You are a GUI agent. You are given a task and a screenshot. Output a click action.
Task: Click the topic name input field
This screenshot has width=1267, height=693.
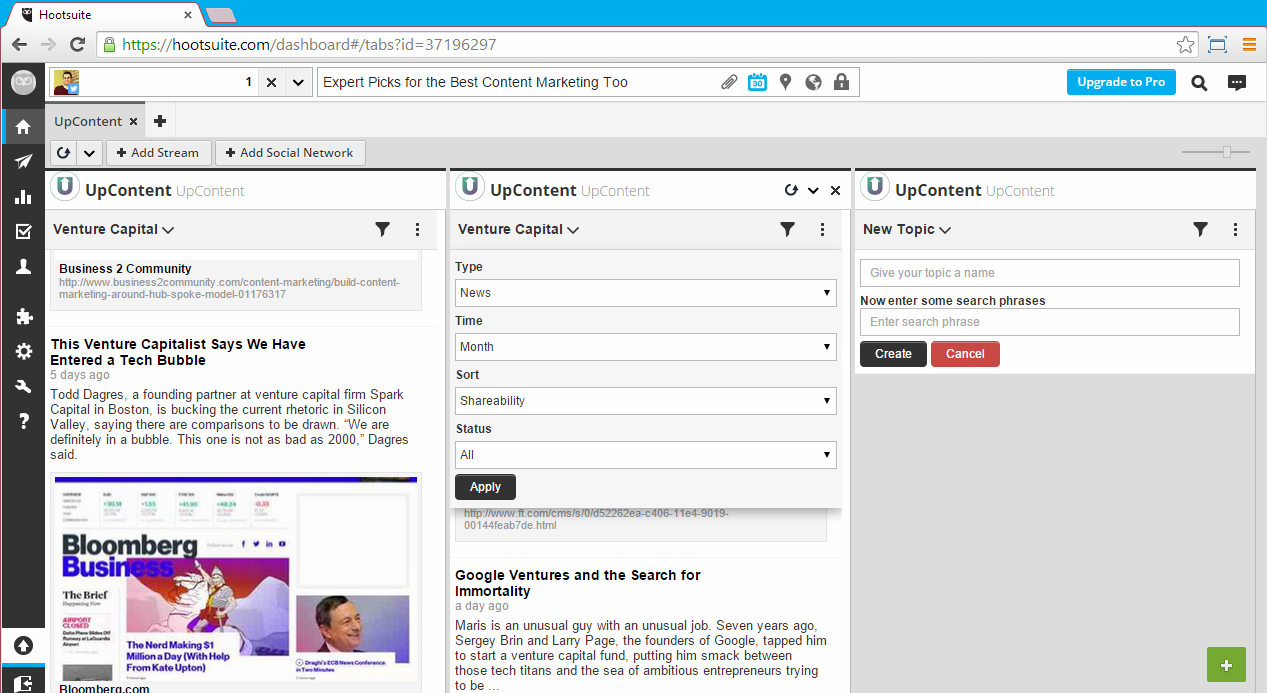coord(1050,273)
